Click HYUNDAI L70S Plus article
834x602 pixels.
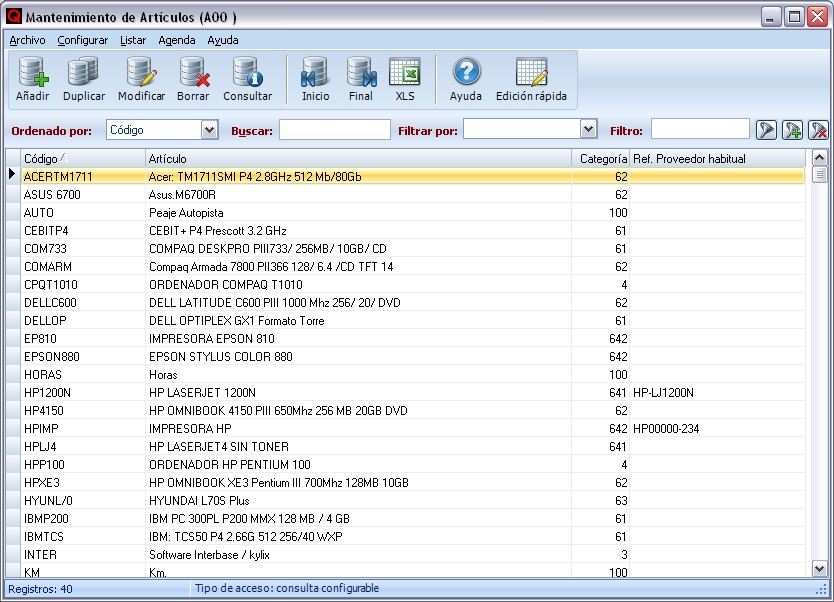pyautogui.click(x=199, y=500)
